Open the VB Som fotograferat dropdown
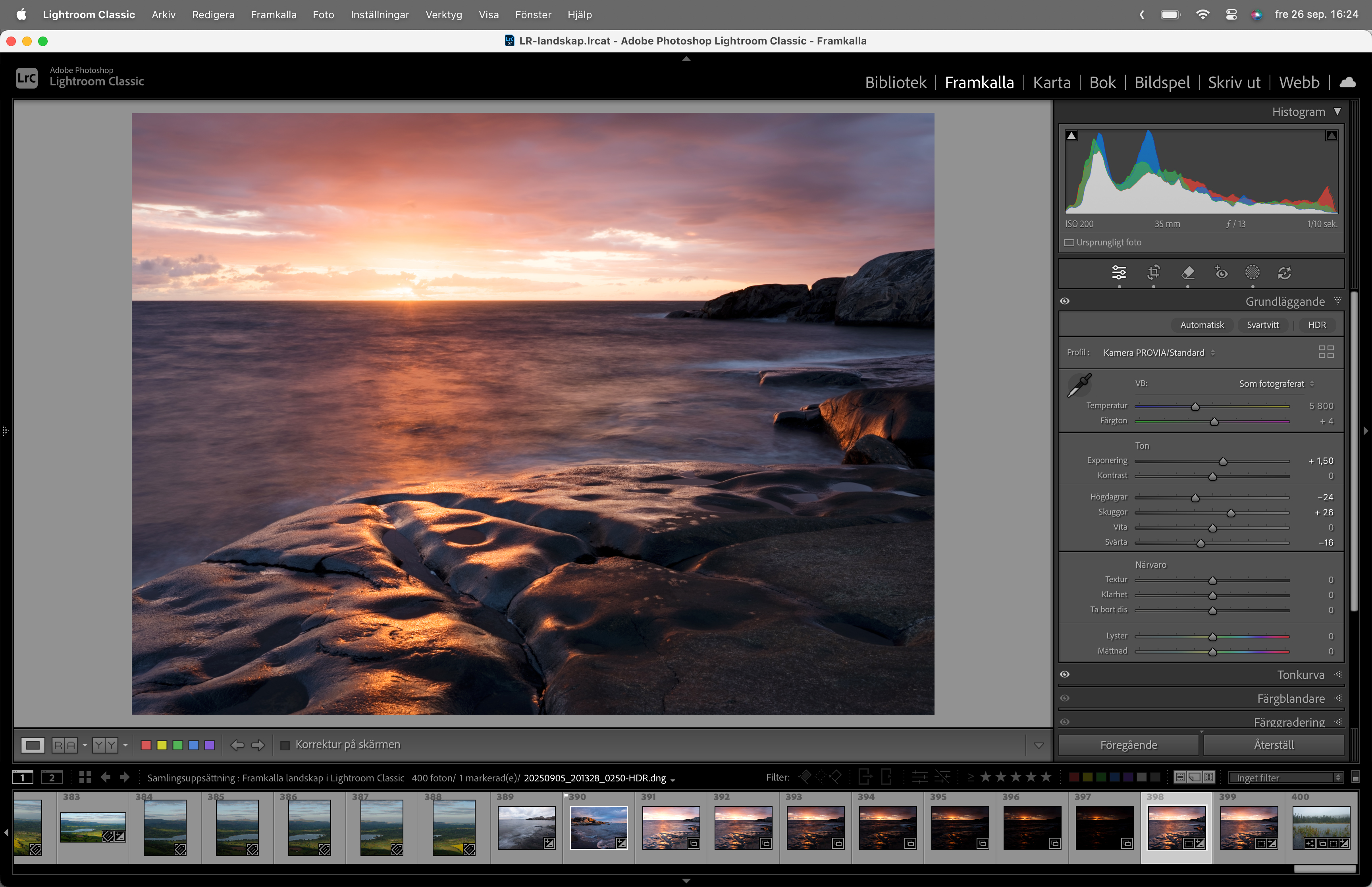The width and height of the screenshot is (1372, 887). coord(1276,384)
